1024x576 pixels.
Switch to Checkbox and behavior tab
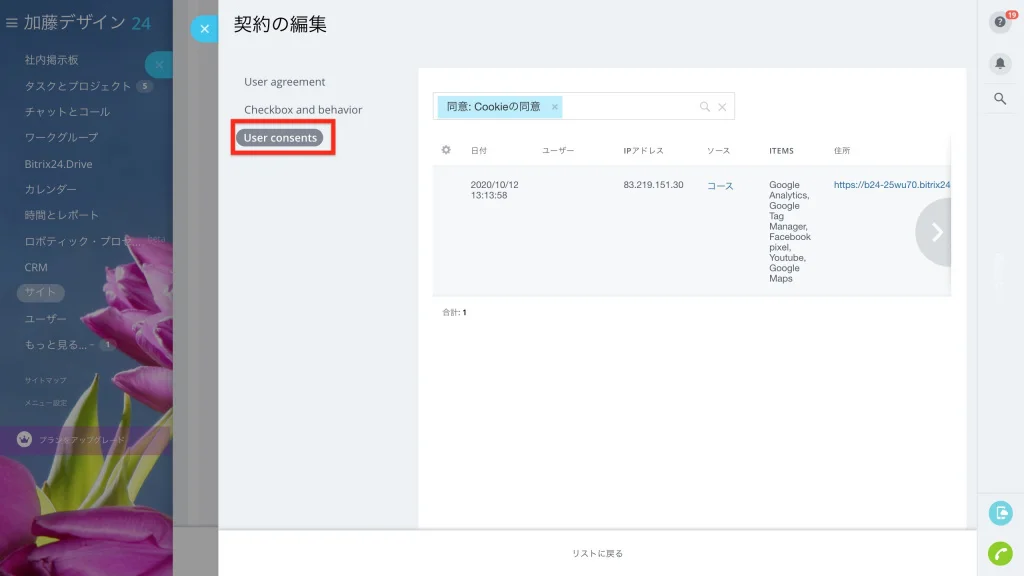coord(303,110)
